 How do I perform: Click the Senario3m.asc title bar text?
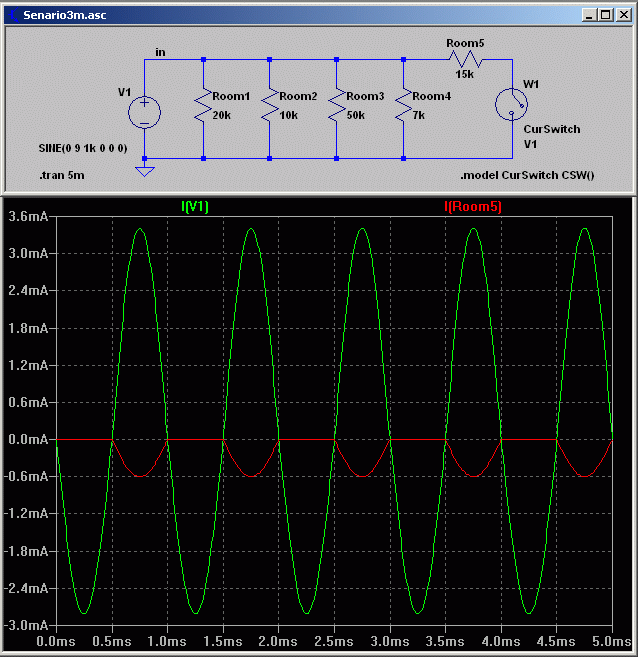pyautogui.click(x=65, y=15)
